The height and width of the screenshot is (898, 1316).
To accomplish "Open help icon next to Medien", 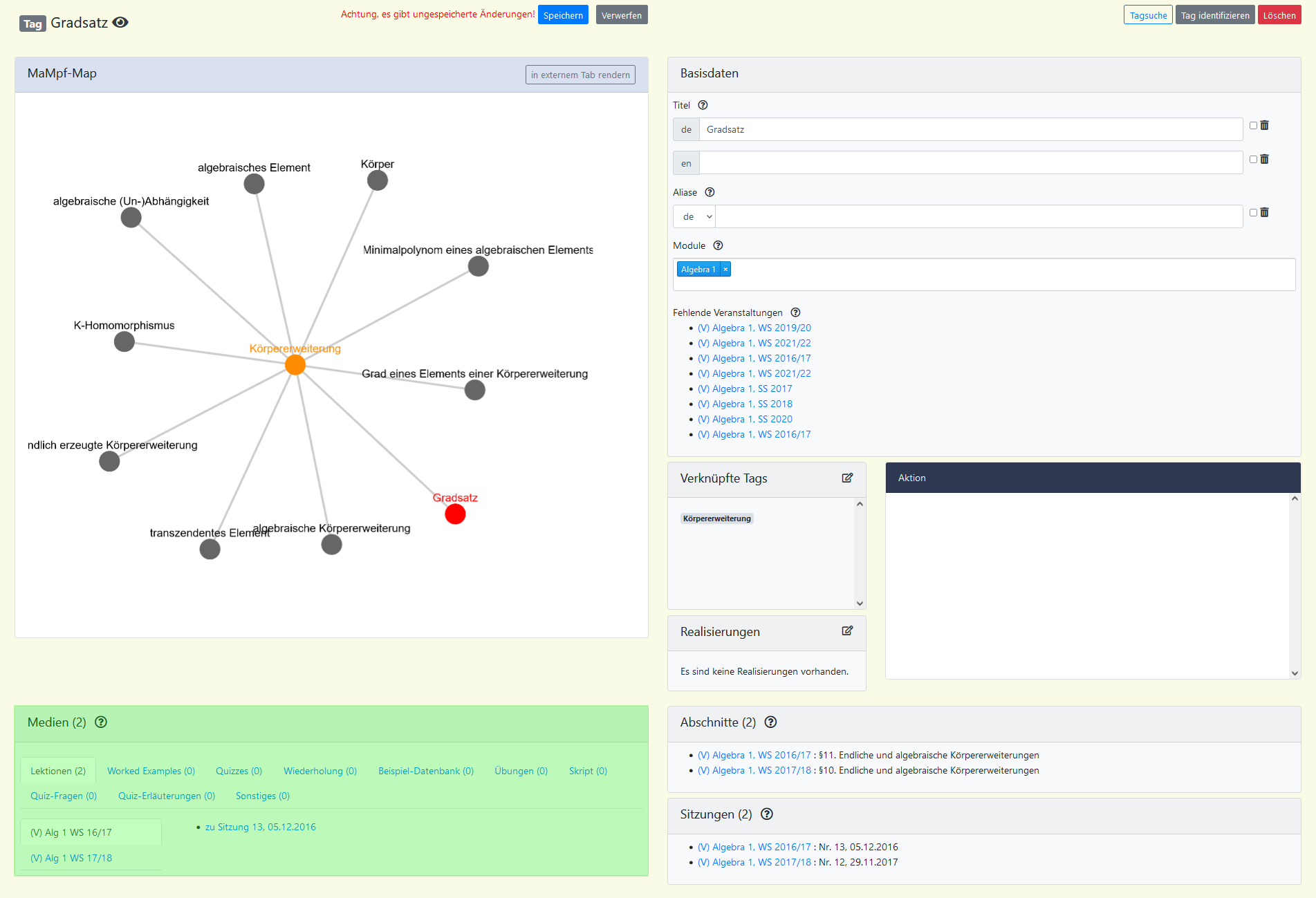I will (101, 722).
